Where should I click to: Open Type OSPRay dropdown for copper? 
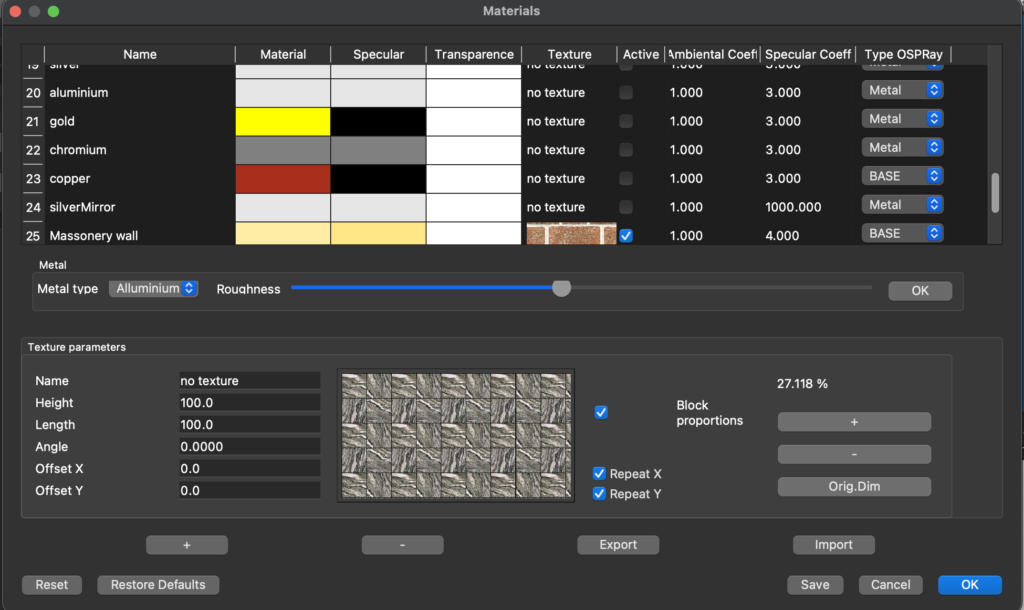coord(903,176)
